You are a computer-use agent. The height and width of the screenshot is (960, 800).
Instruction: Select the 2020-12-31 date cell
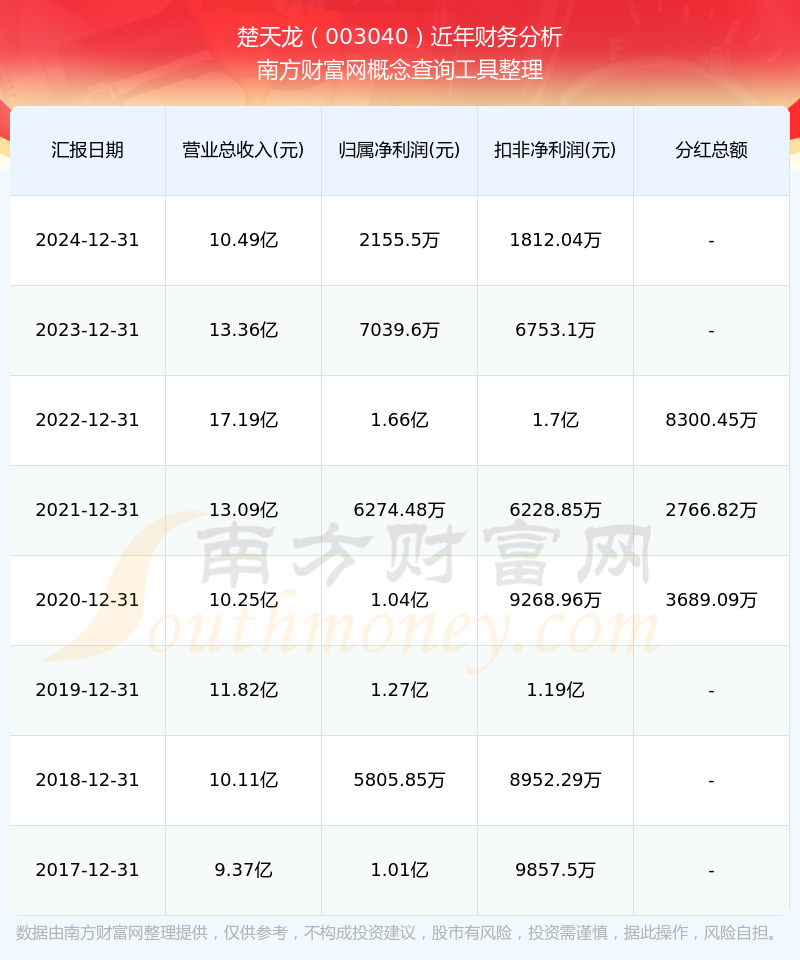click(x=88, y=600)
